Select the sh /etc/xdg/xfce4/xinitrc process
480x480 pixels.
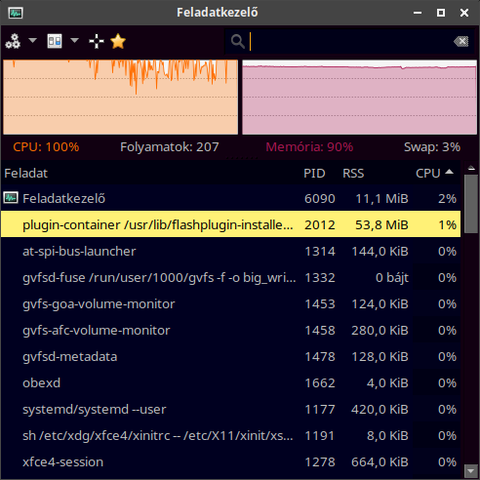click(231, 435)
